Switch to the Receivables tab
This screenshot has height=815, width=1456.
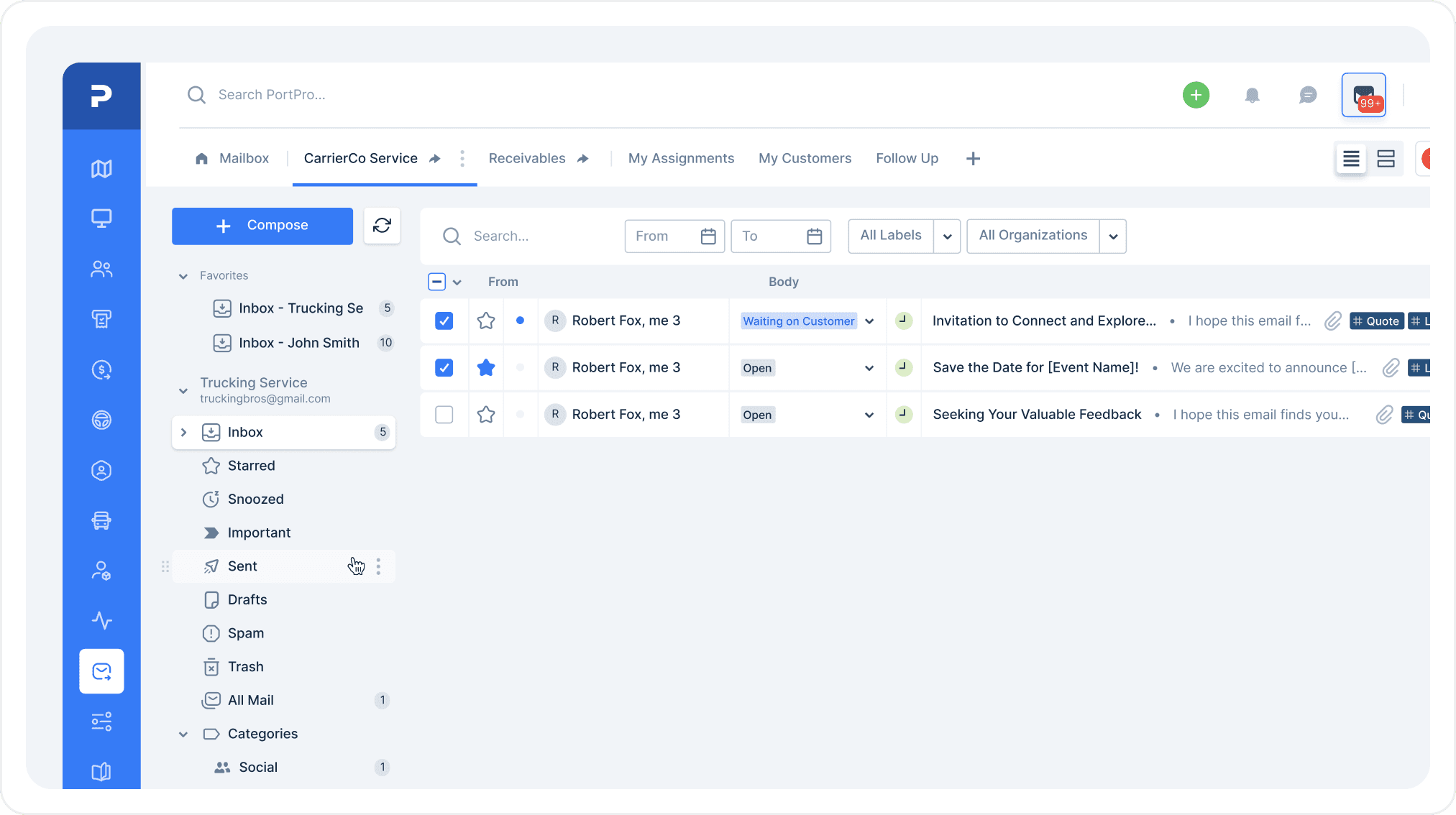(539, 159)
